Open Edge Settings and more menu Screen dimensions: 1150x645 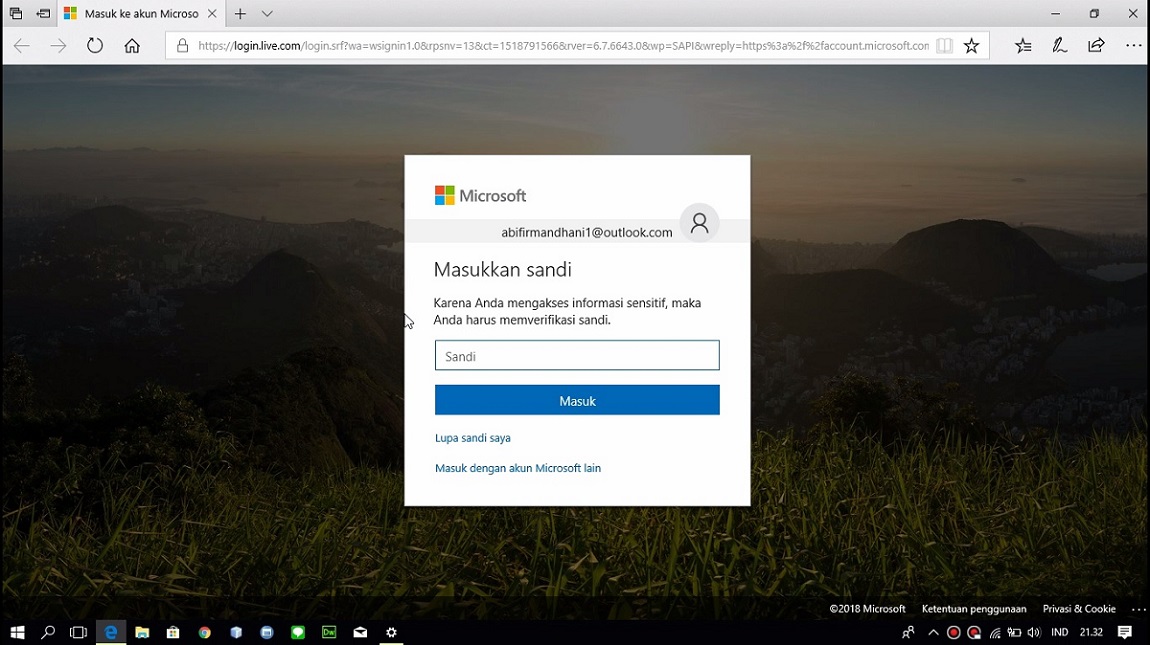tap(1133, 46)
